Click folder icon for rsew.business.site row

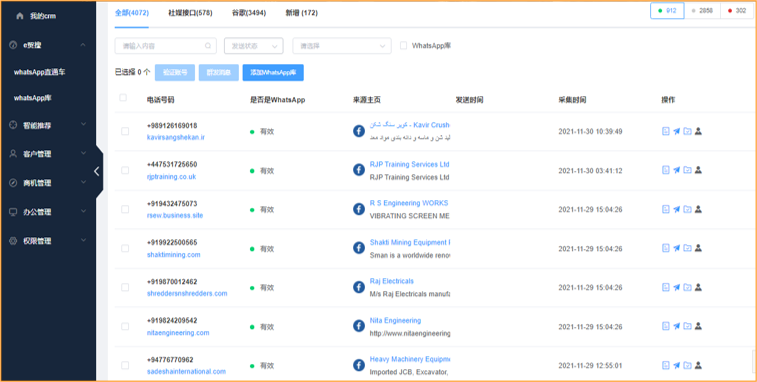[687, 209]
